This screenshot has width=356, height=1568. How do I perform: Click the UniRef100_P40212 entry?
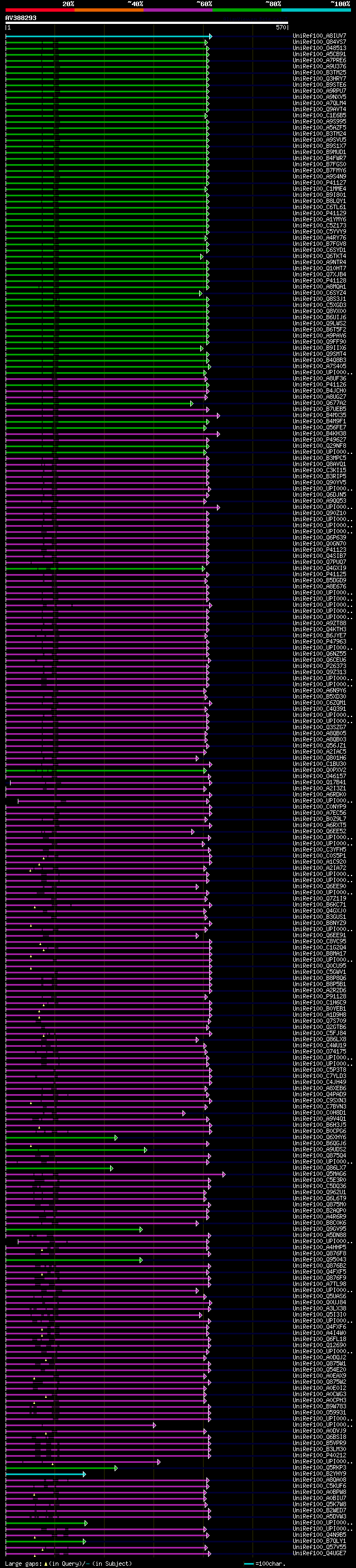point(319,1456)
